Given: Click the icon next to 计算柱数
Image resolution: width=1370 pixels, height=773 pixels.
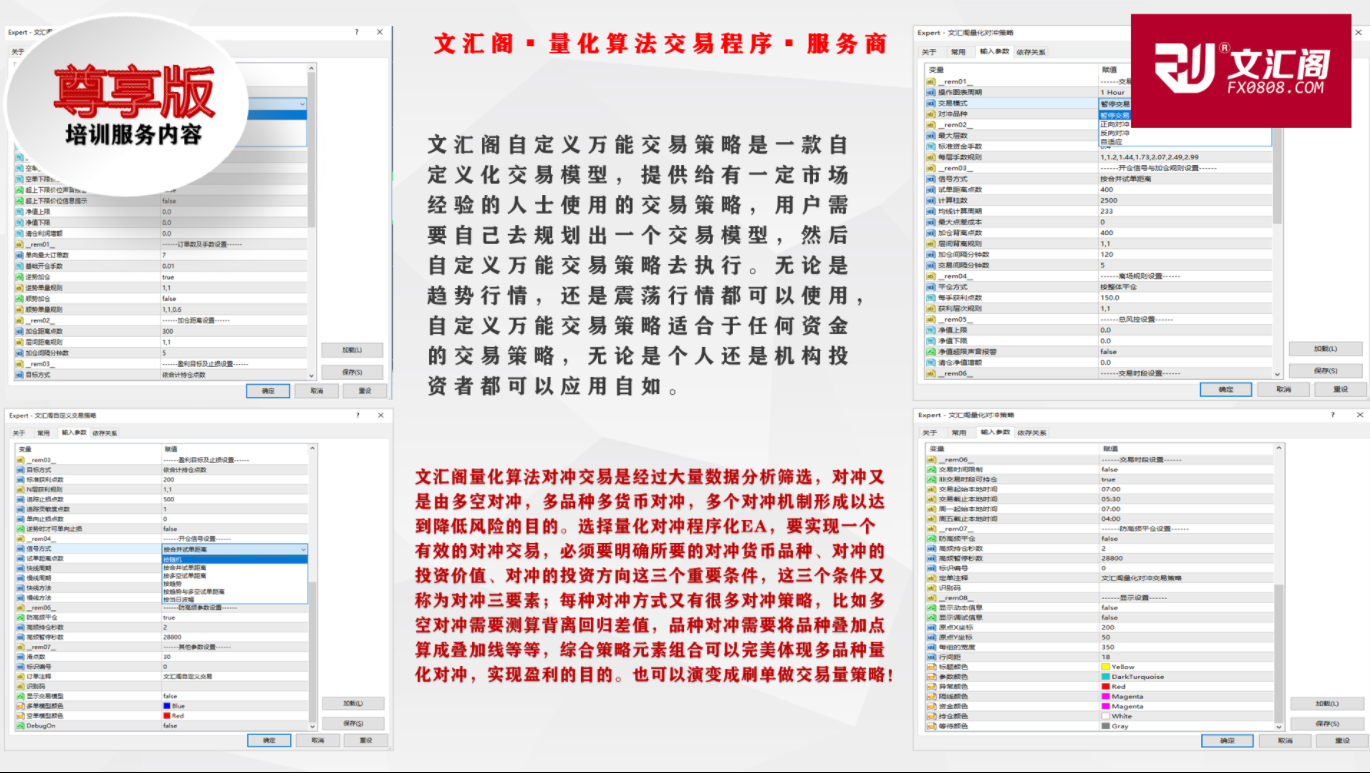Looking at the screenshot, I should pyautogui.click(x=932, y=200).
